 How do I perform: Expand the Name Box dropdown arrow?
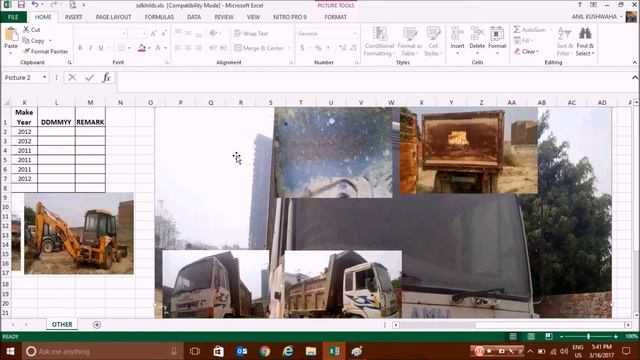click(44, 77)
